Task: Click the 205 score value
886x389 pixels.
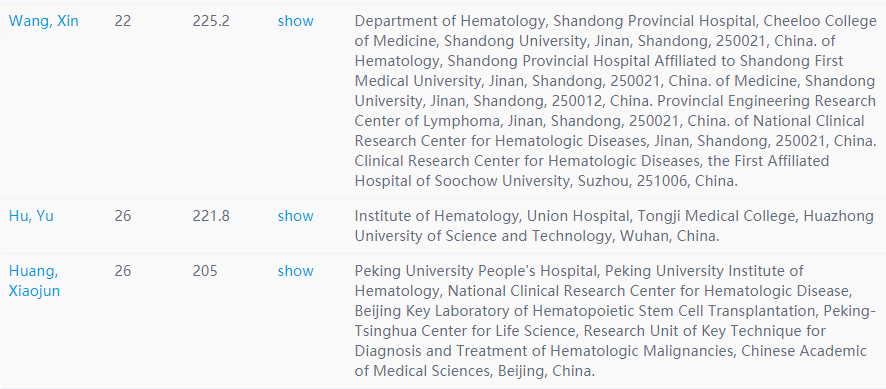Action: (205, 271)
